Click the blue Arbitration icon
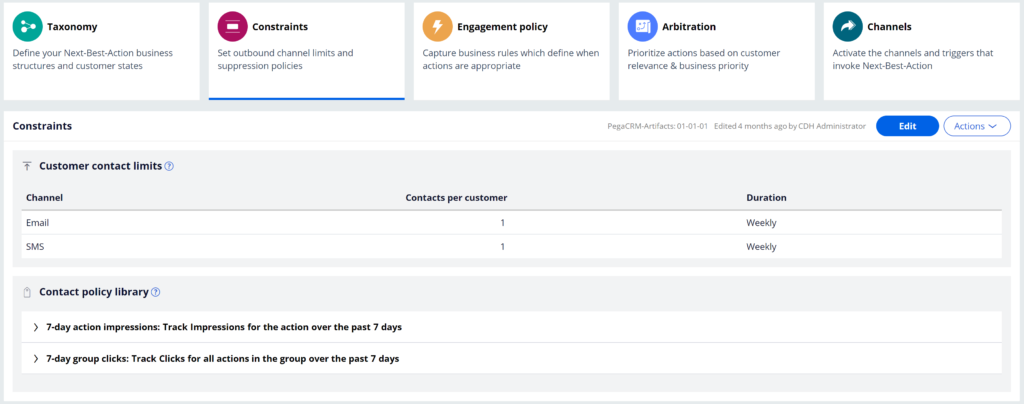The width and height of the screenshot is (1024, 404). coord(643,27)
